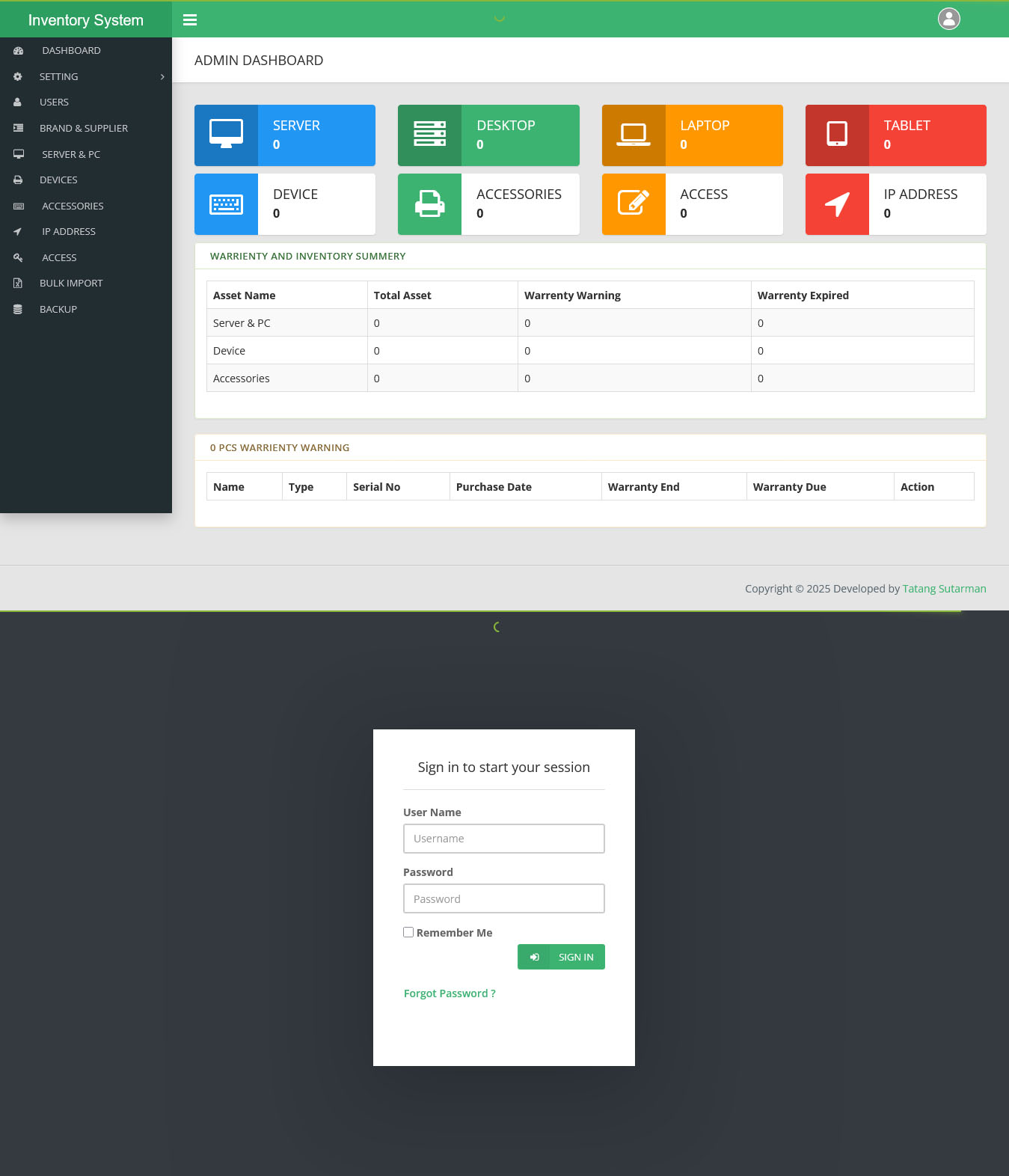Click the SIGN IN button
Viewport: 1009px width, 1176px height.
(x=561, y=957)
